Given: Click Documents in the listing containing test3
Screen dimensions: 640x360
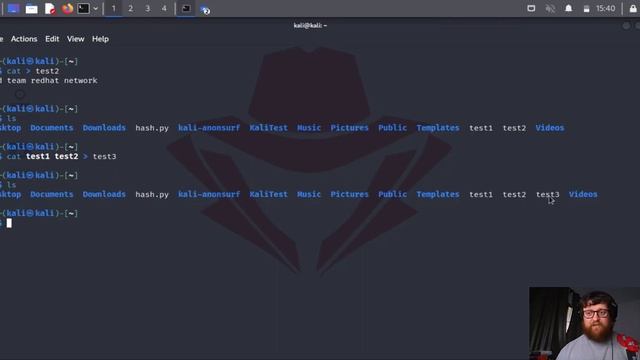Looking at the screenshot, I should [52, 194].
